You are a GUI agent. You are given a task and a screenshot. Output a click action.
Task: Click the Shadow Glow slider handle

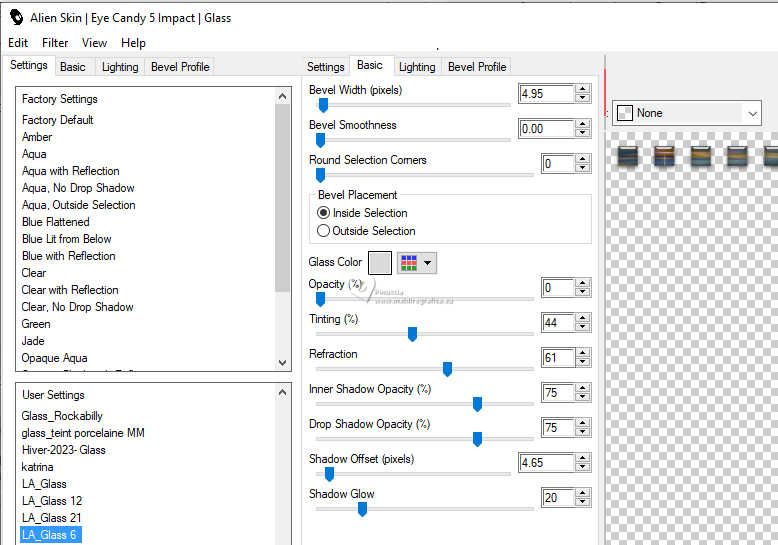click(x=363, y=509)
